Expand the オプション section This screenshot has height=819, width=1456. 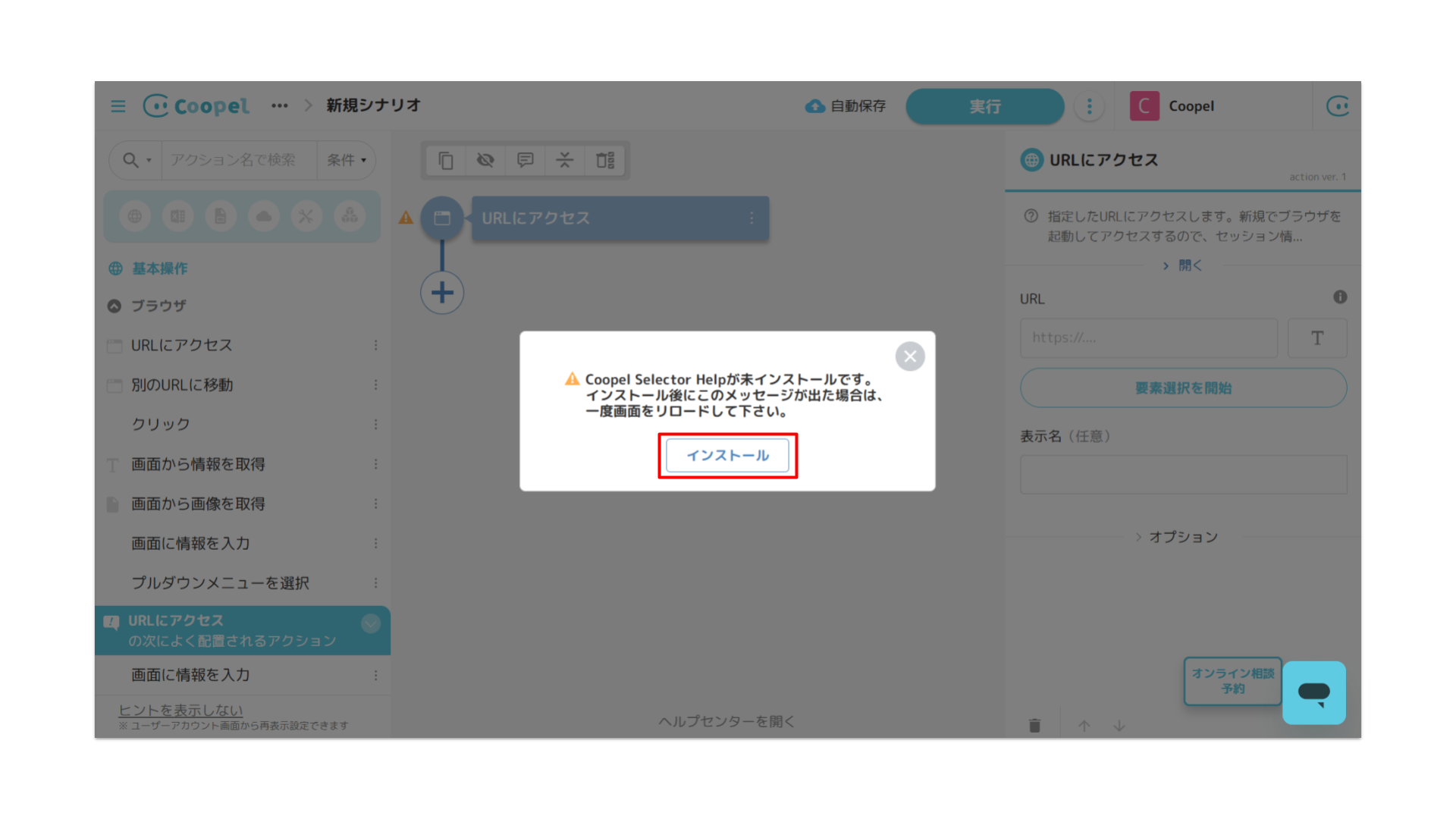(x=1176, y=537)
